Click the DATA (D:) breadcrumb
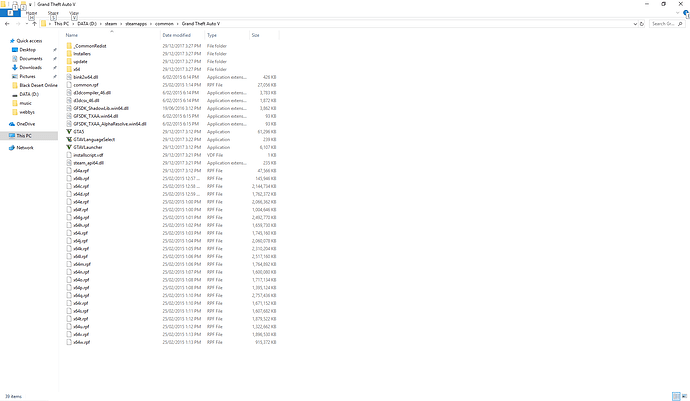The image size is (690, 401). point(87,24)
